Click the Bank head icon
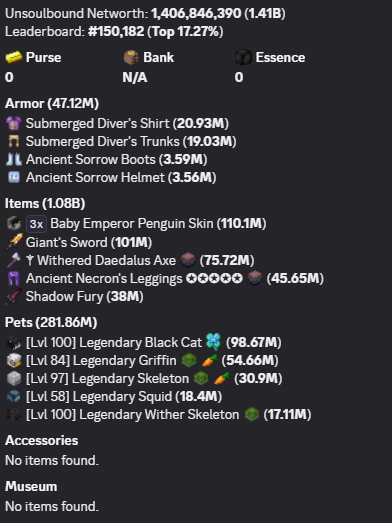Image resolution: width=392 pixels, height=523 pixels. [x=131, y=57]
